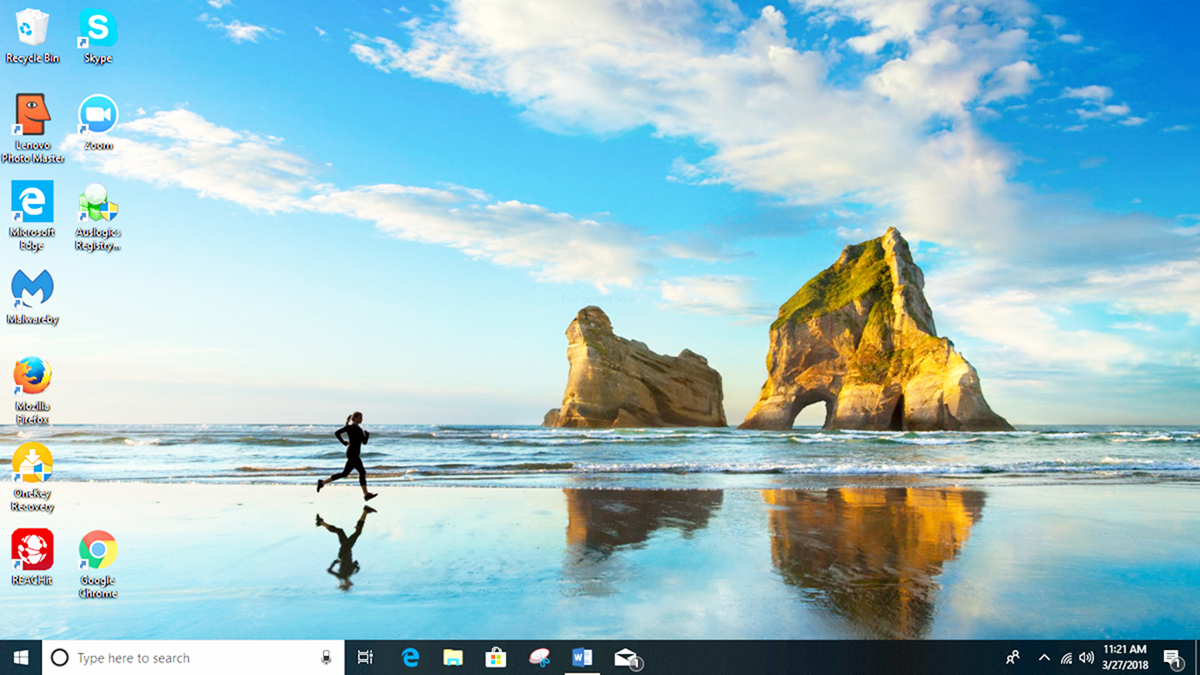
Task: Open the Action Center notifications icon
Action: point(1172,657)
